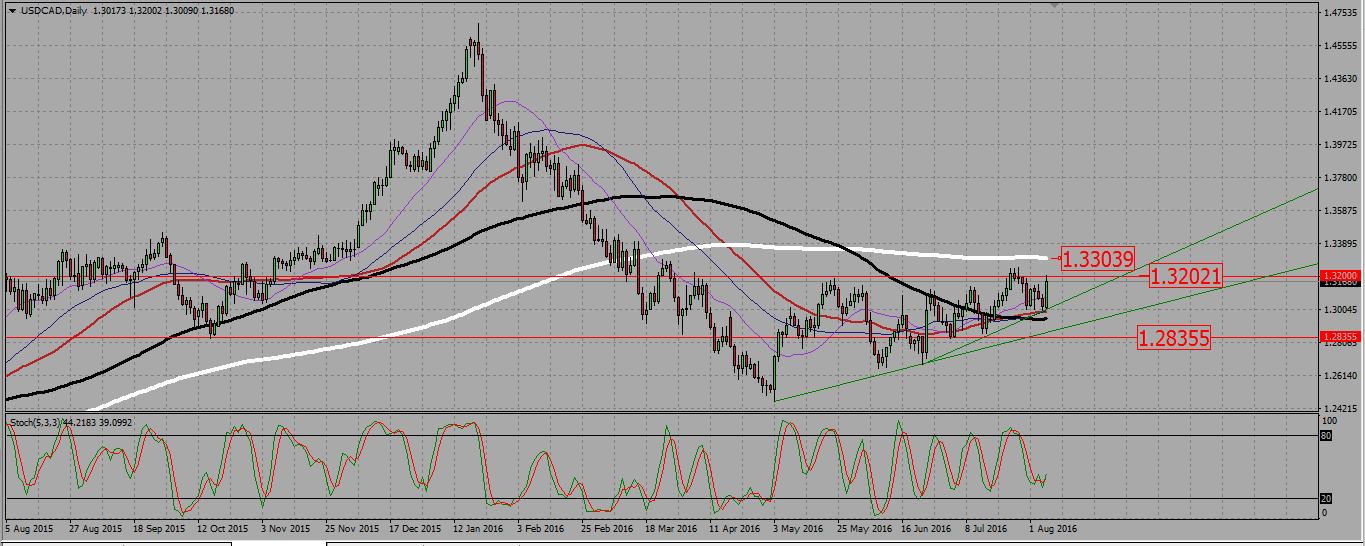Click the 1.45555 price axis value
Screen dimensions: 1365x546
click(1339, 46)
